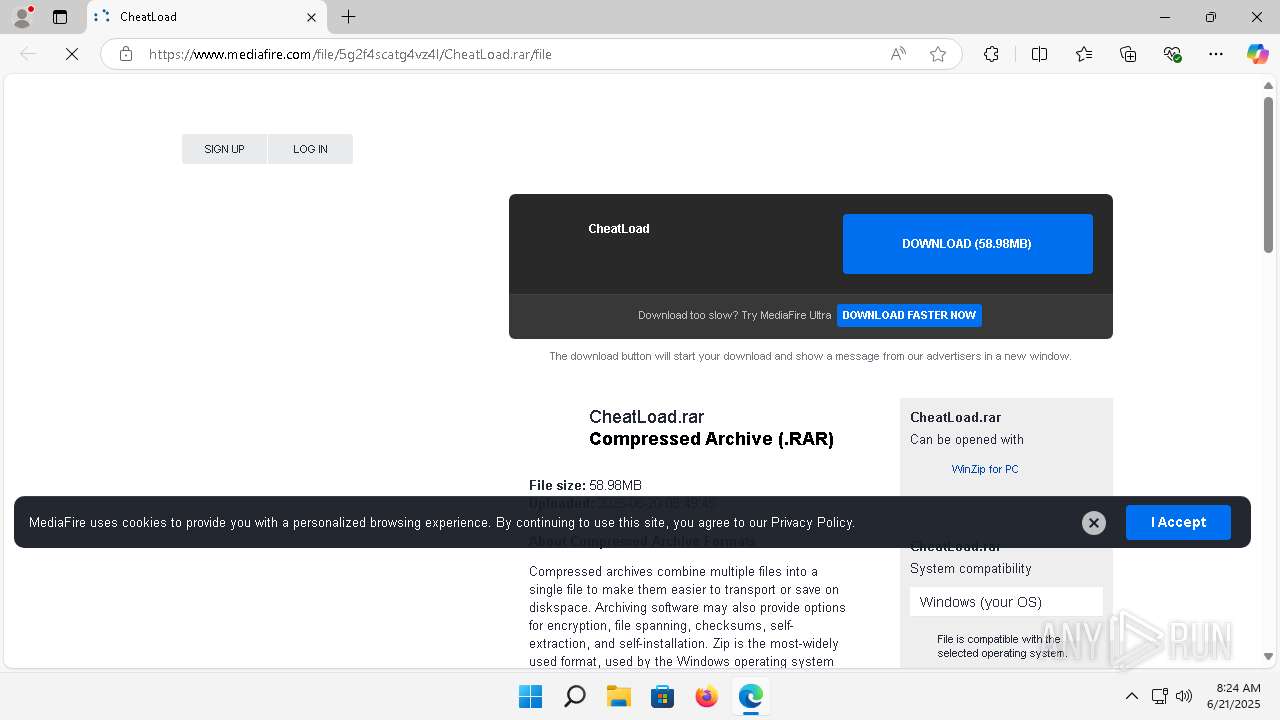Click the back navigation arrow

(28, 54)
